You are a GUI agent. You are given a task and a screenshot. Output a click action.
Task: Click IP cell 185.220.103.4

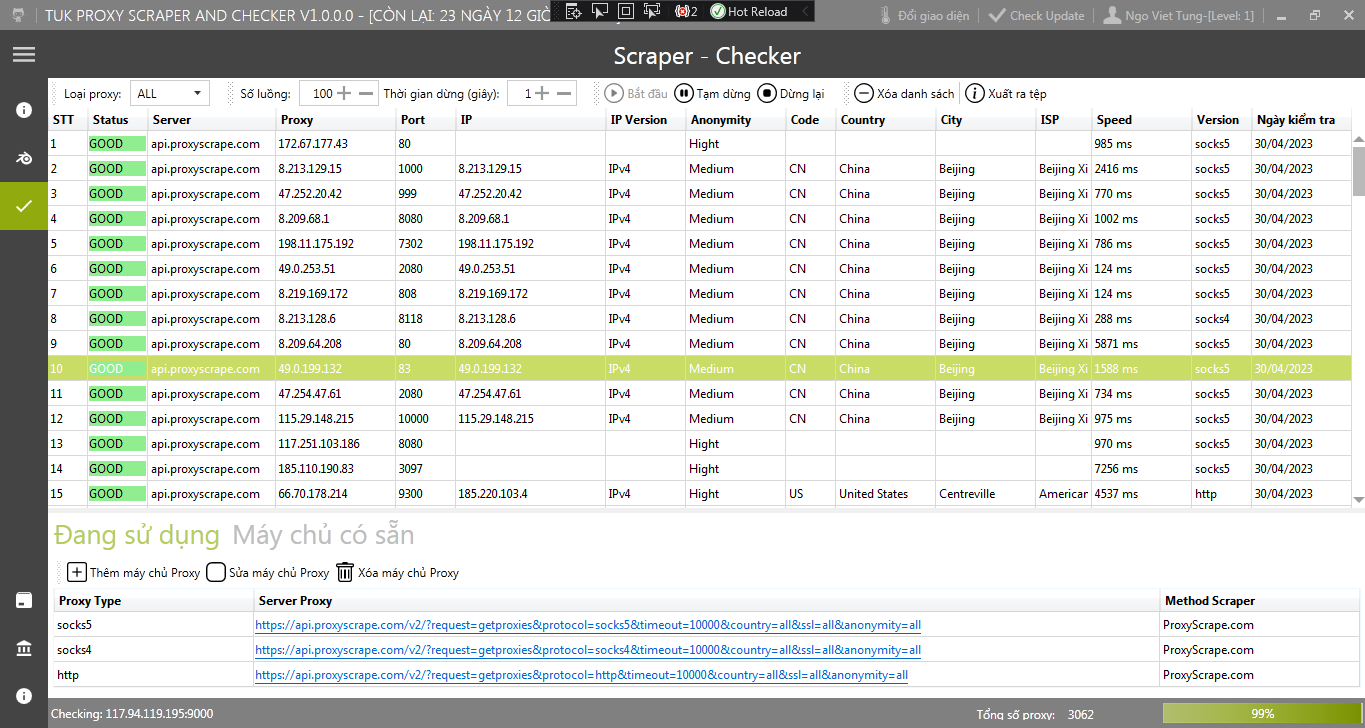click(530, 494)
